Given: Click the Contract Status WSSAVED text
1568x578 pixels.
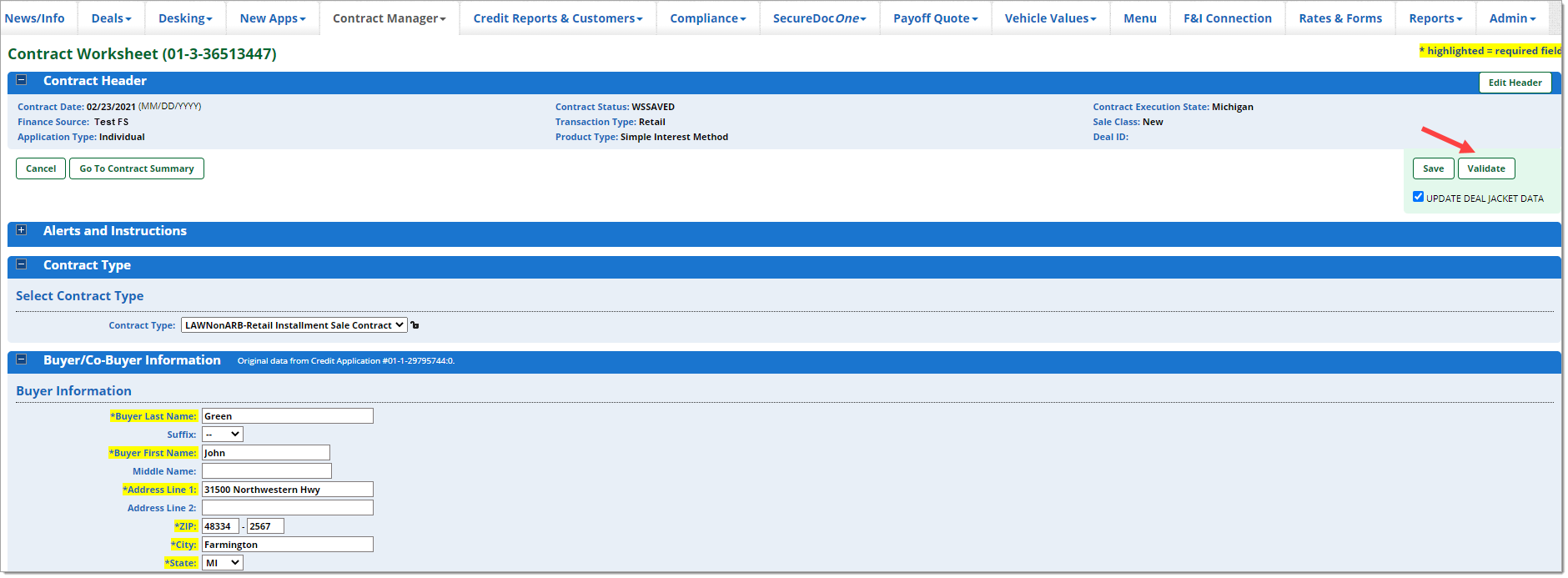Looking at the screenshot, I should [x=653, y=107].
